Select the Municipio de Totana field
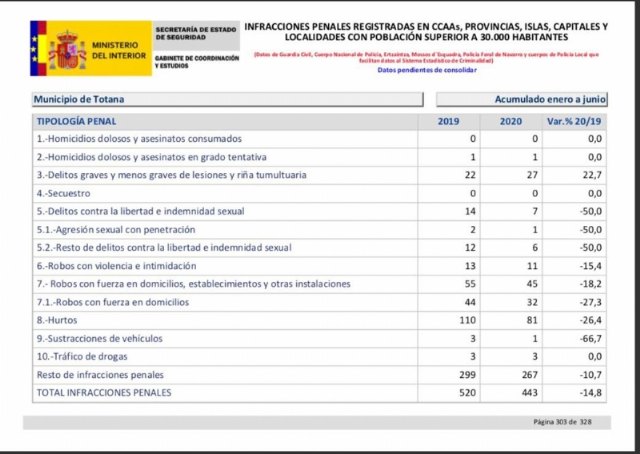Image resolution: width=640 pixels, height=454 pixels. pyautogui.click(x=228, y=100)
